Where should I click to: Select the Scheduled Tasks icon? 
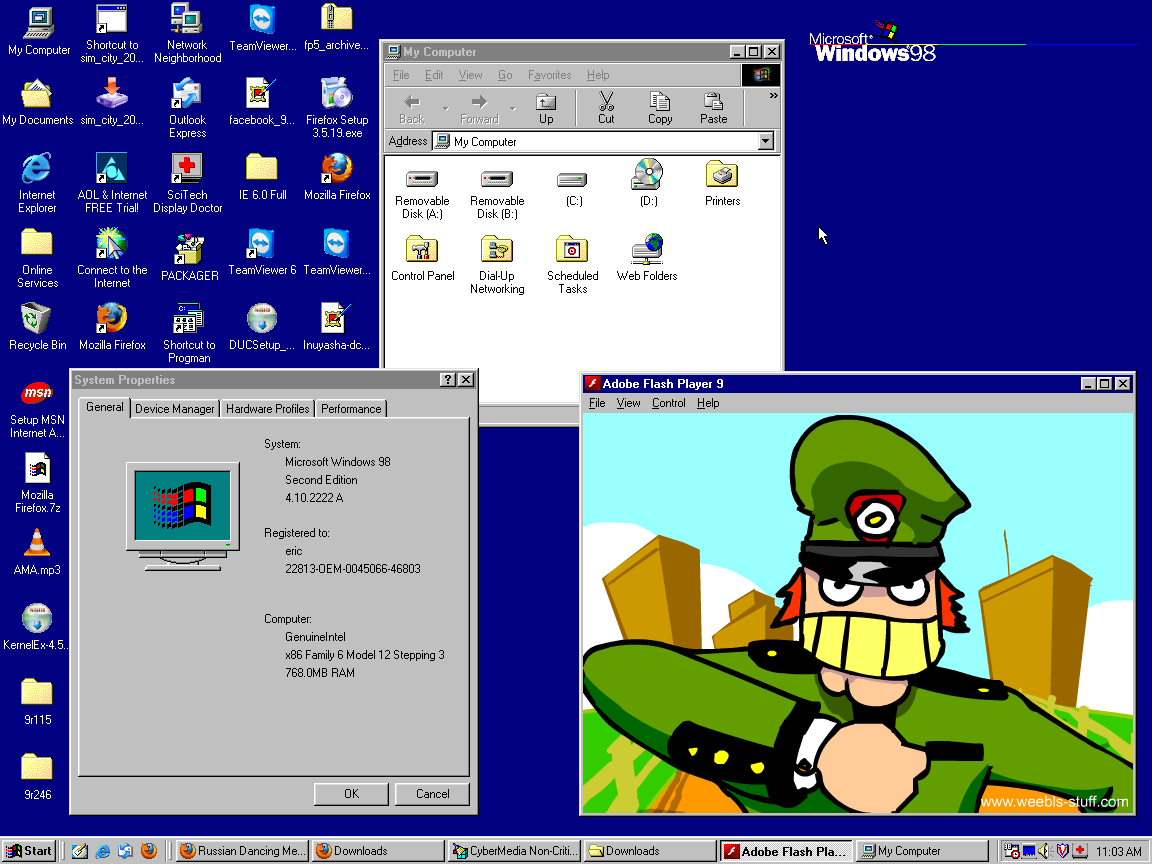point(572,264)
